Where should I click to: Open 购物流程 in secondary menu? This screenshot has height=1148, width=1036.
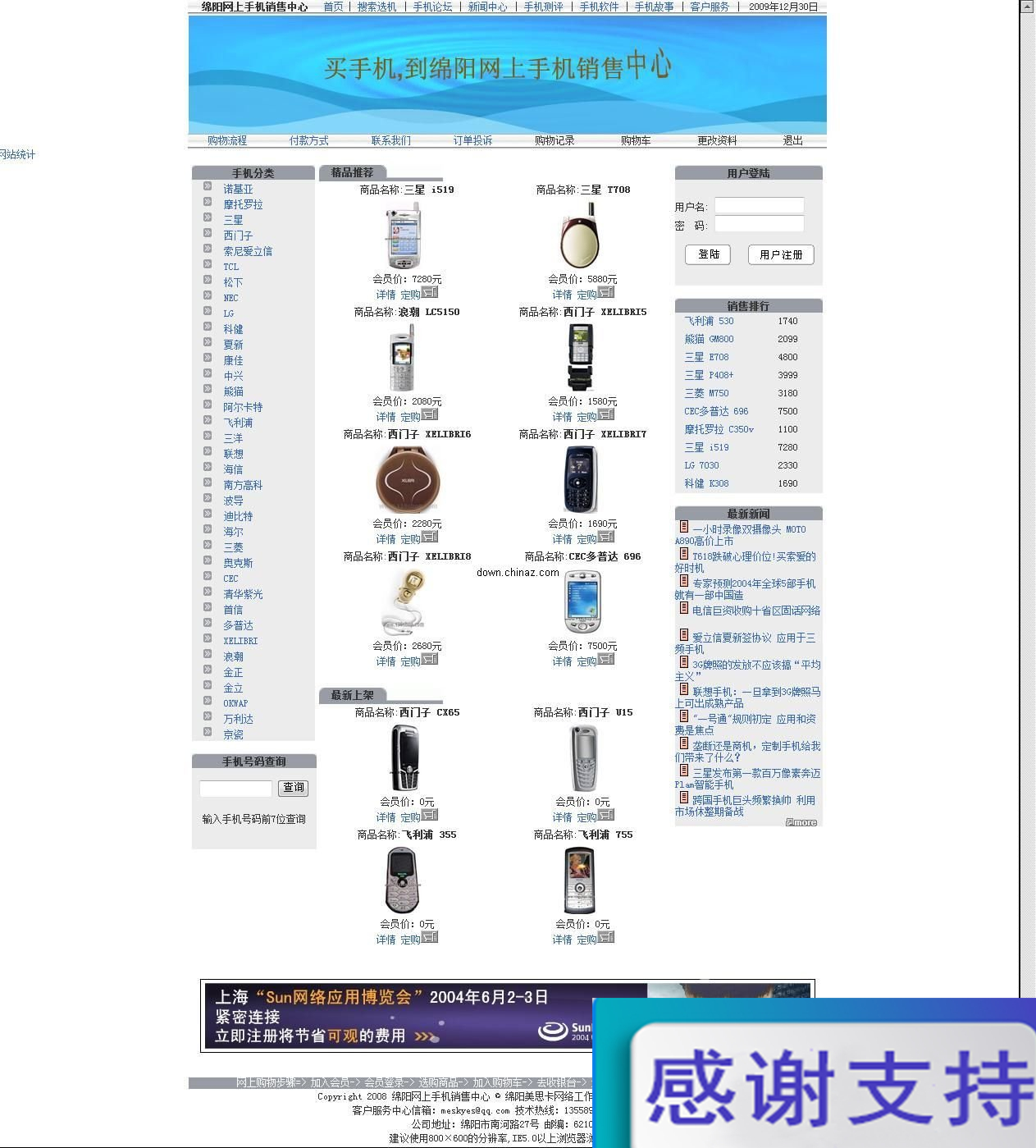pos(227,140)
